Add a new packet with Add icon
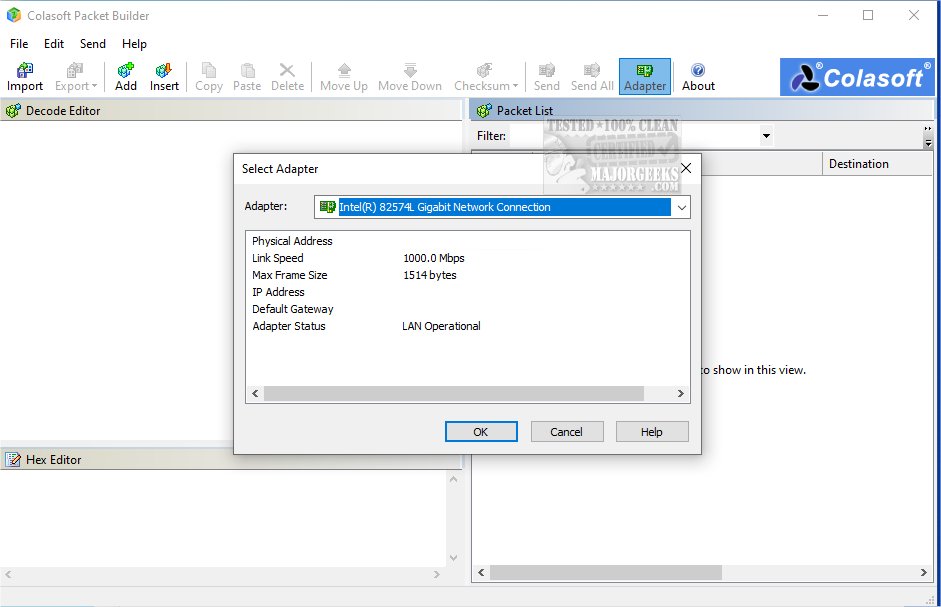This screenshot has width=941, height=607. coord(126,76)
